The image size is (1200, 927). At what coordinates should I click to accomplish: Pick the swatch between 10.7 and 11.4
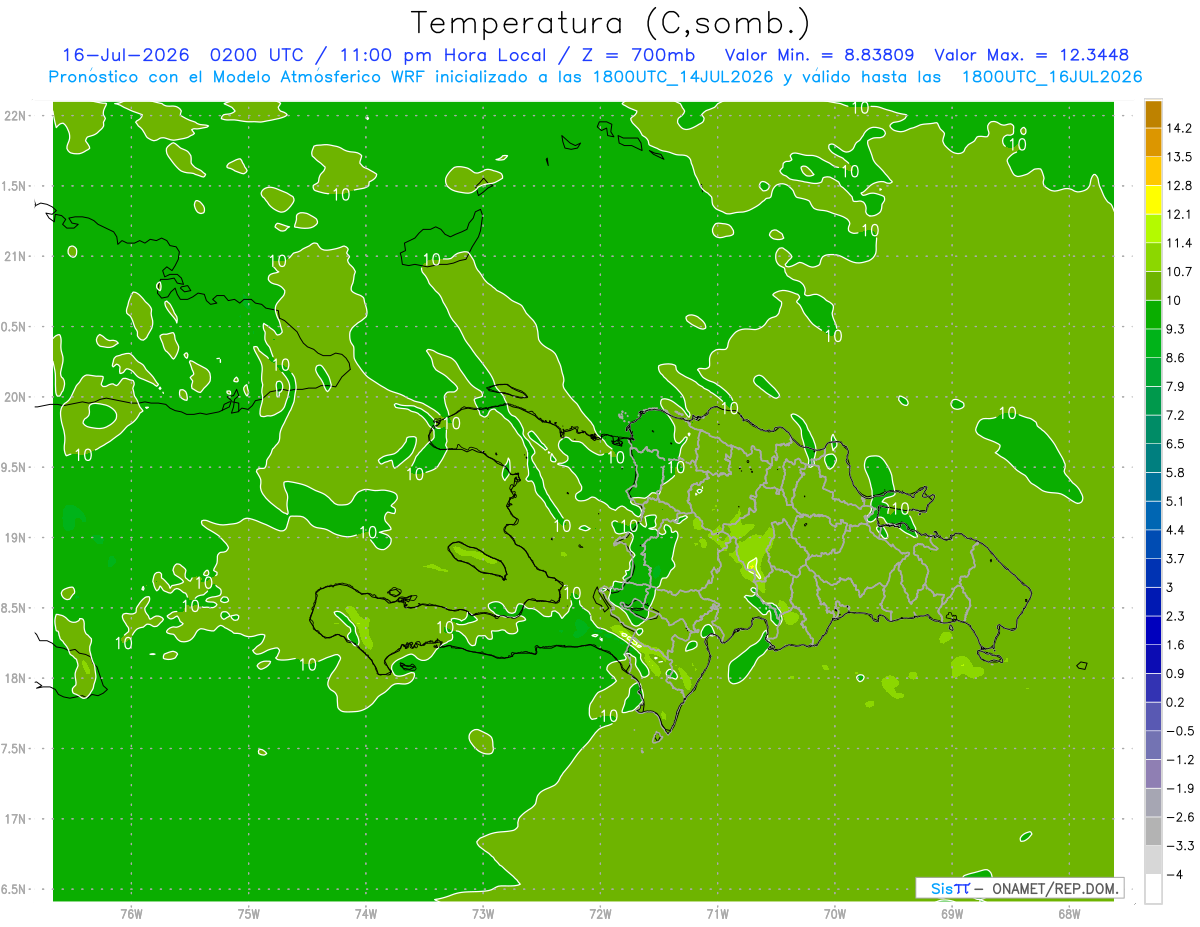point(1153,258)
